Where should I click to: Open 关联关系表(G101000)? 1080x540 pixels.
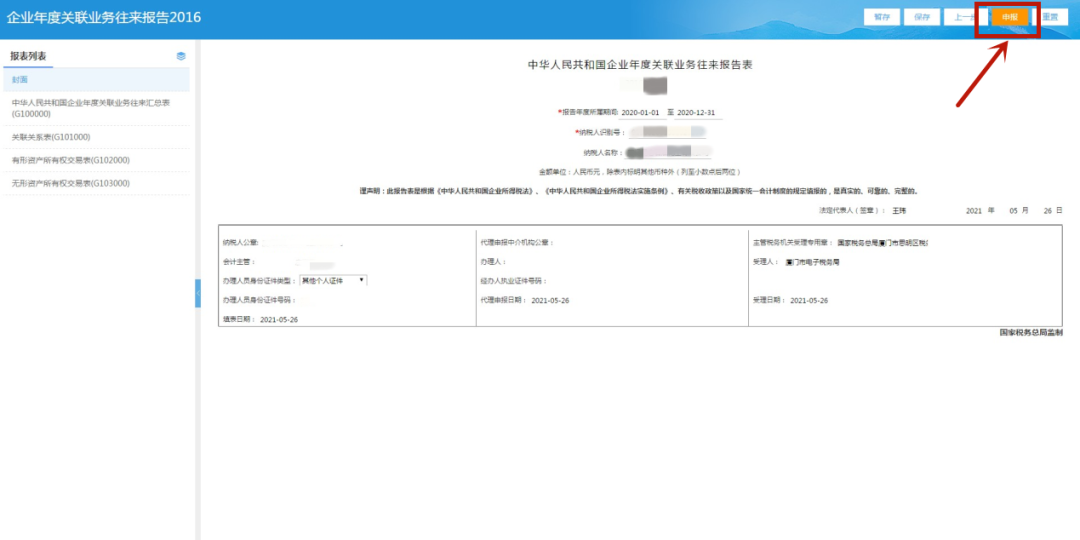tap(95, 137)
